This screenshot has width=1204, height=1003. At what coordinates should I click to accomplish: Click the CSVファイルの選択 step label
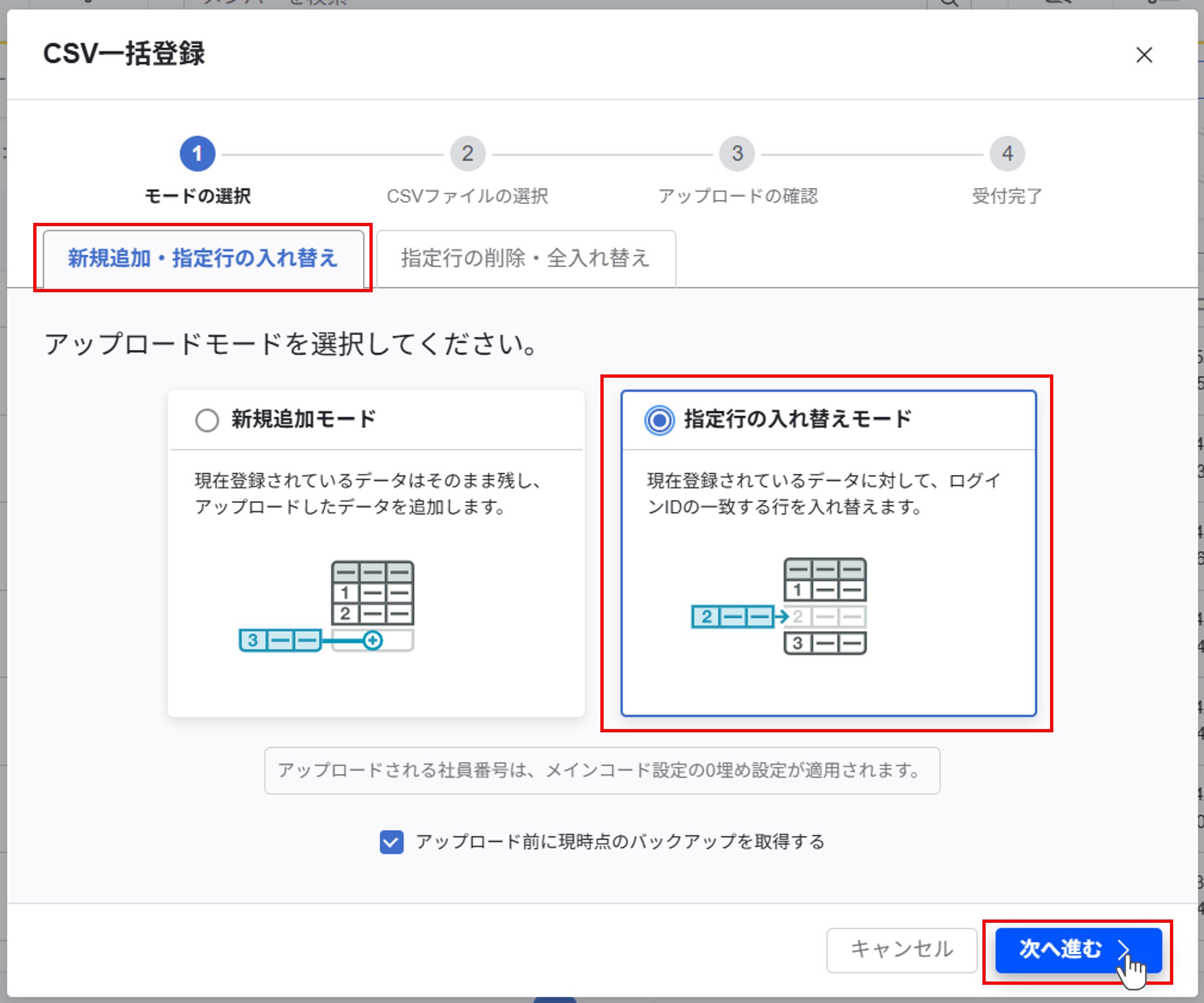pyautogui.click(x=468, y=196)
